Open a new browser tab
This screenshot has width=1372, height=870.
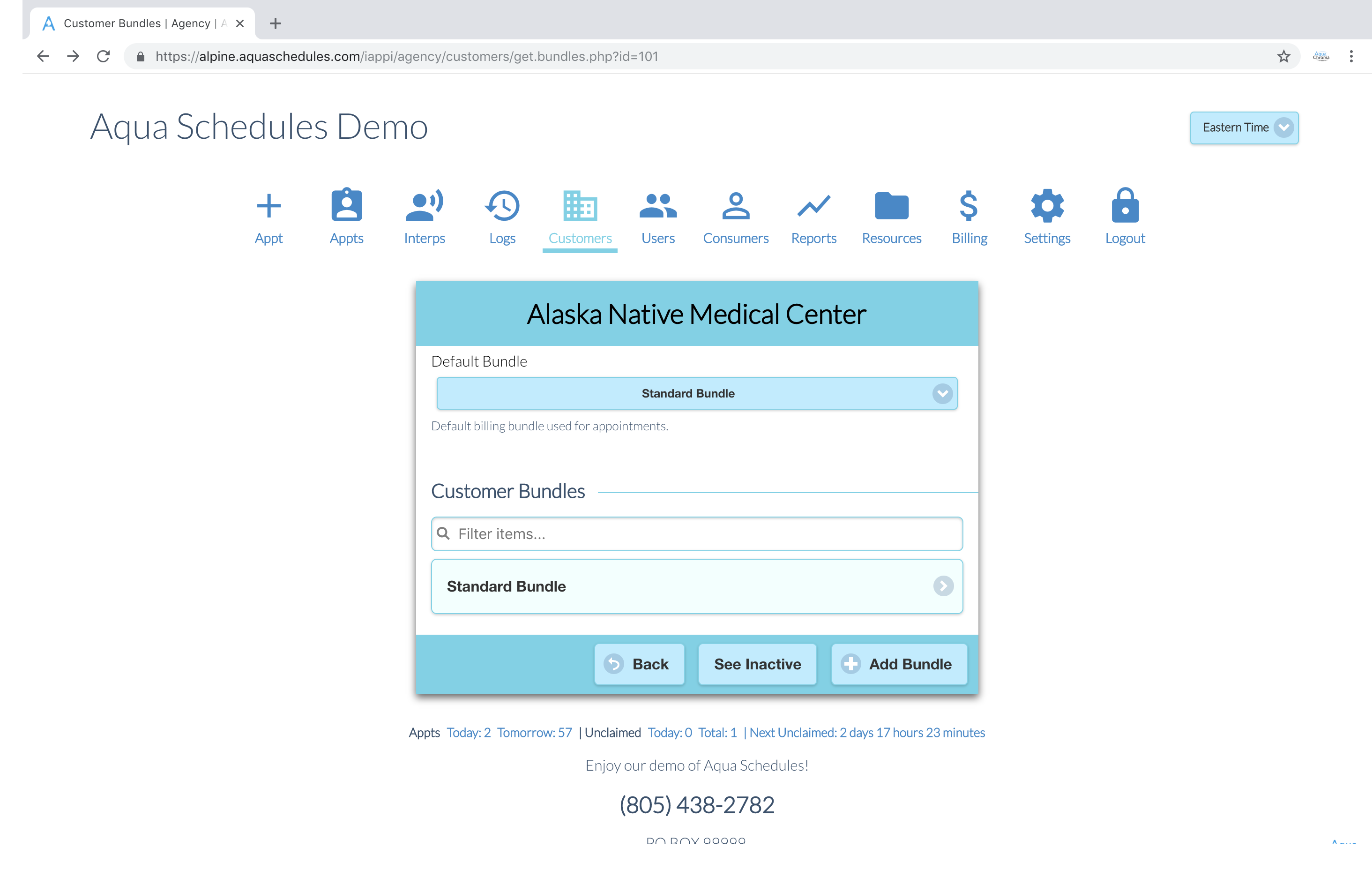pyautogui.click(x=276, y=23)
